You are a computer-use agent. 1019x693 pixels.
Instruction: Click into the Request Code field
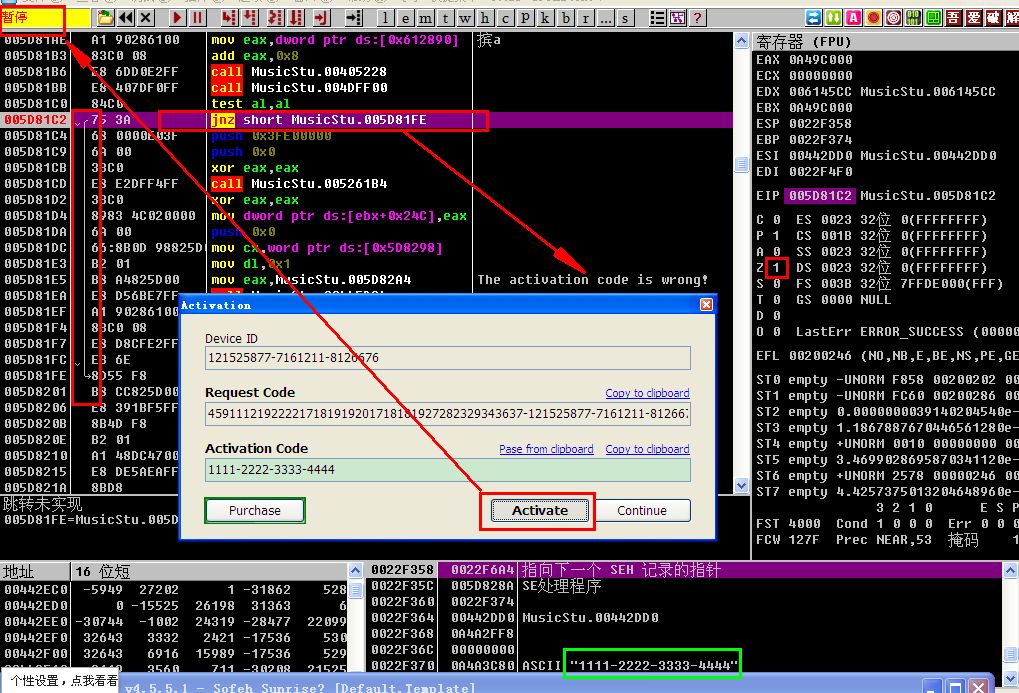pyautogui.click(x=447, y=413)
